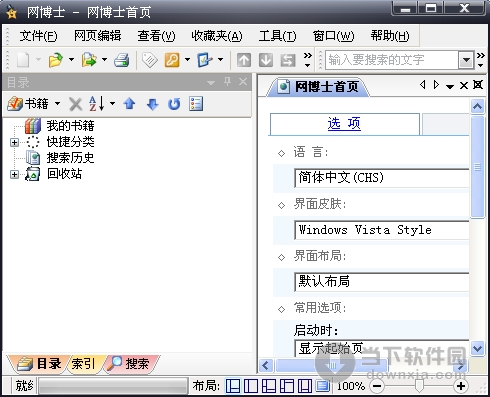The height and width of the screenshot is (397, 490).
Task: Expand the 回收站 tree node
Action: point(14,174)
